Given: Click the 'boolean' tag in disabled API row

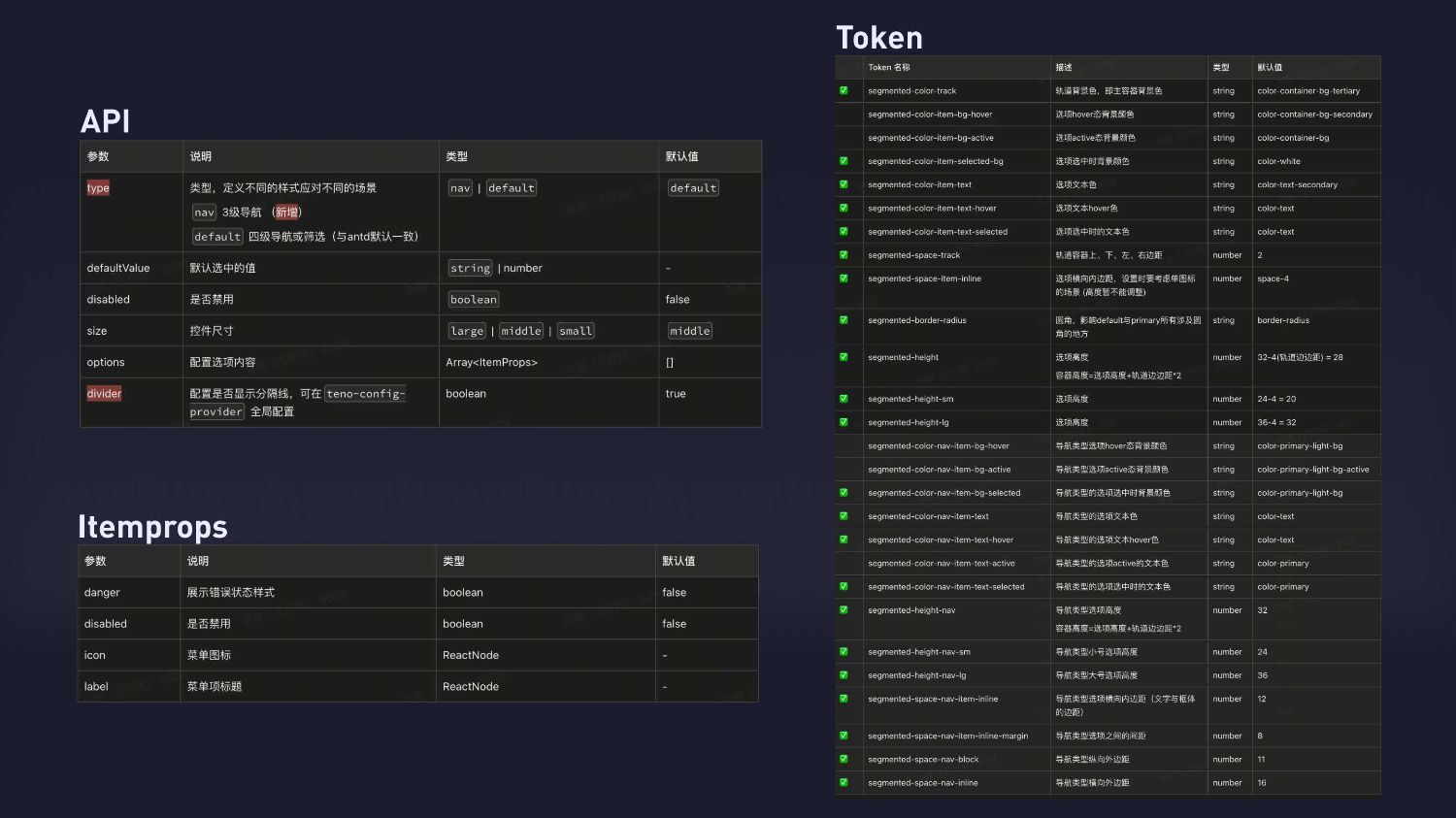Looking at the screenshot, I should pos(474,300).
